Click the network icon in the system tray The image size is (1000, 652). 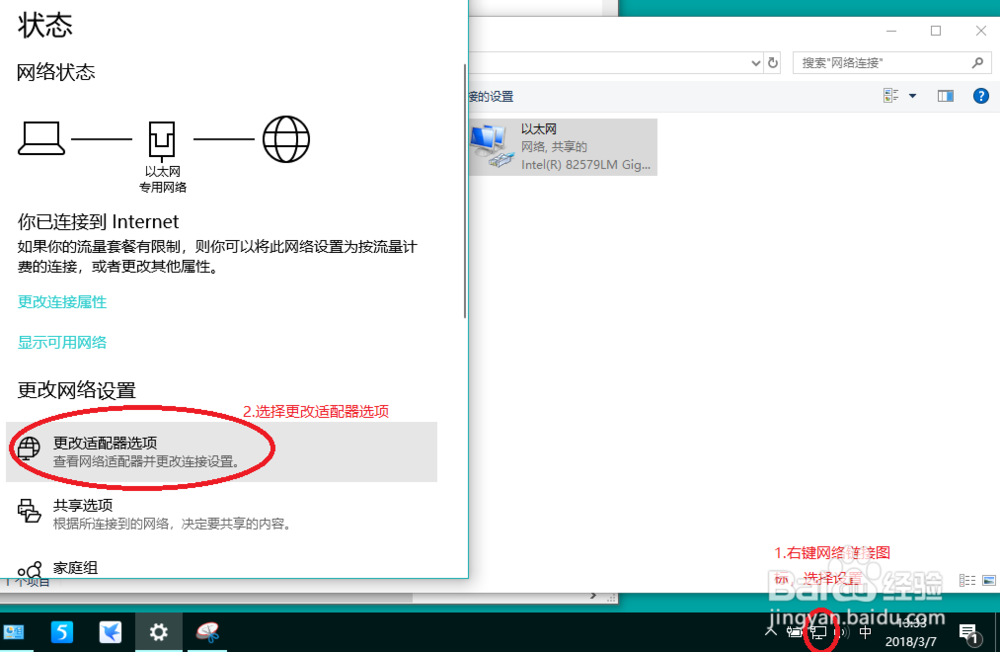pyautogui.click(x=819, y=632)
